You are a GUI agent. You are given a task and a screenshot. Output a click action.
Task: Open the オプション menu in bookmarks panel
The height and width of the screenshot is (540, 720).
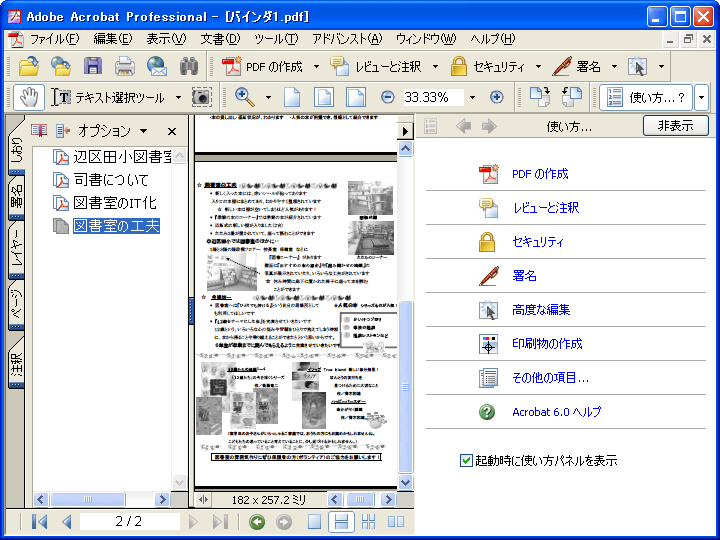click(112, 131)
